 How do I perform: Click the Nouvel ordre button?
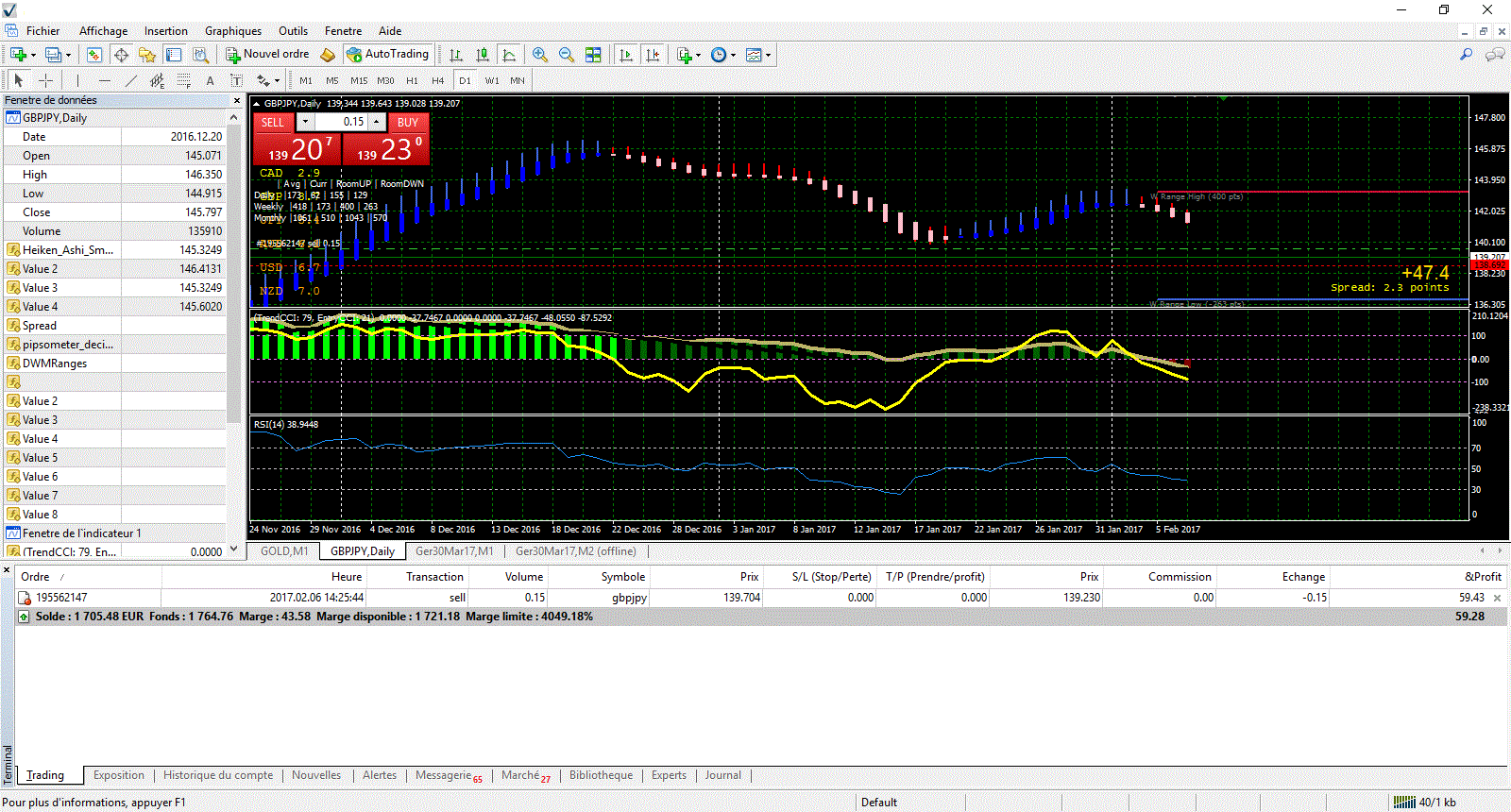click(267, 55)
